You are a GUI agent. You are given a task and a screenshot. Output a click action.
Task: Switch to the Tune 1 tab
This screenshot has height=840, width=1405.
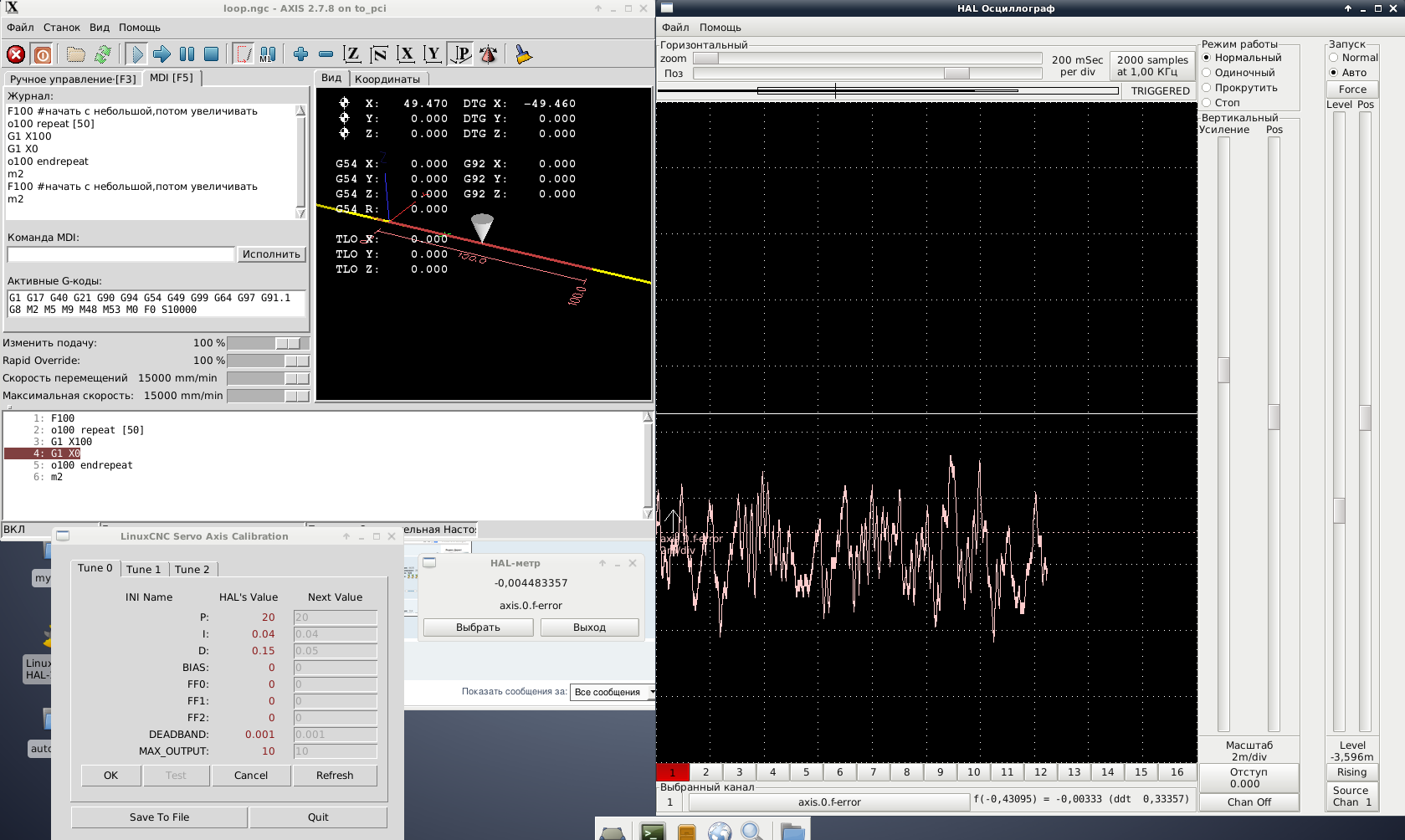[x=143, y=569]
